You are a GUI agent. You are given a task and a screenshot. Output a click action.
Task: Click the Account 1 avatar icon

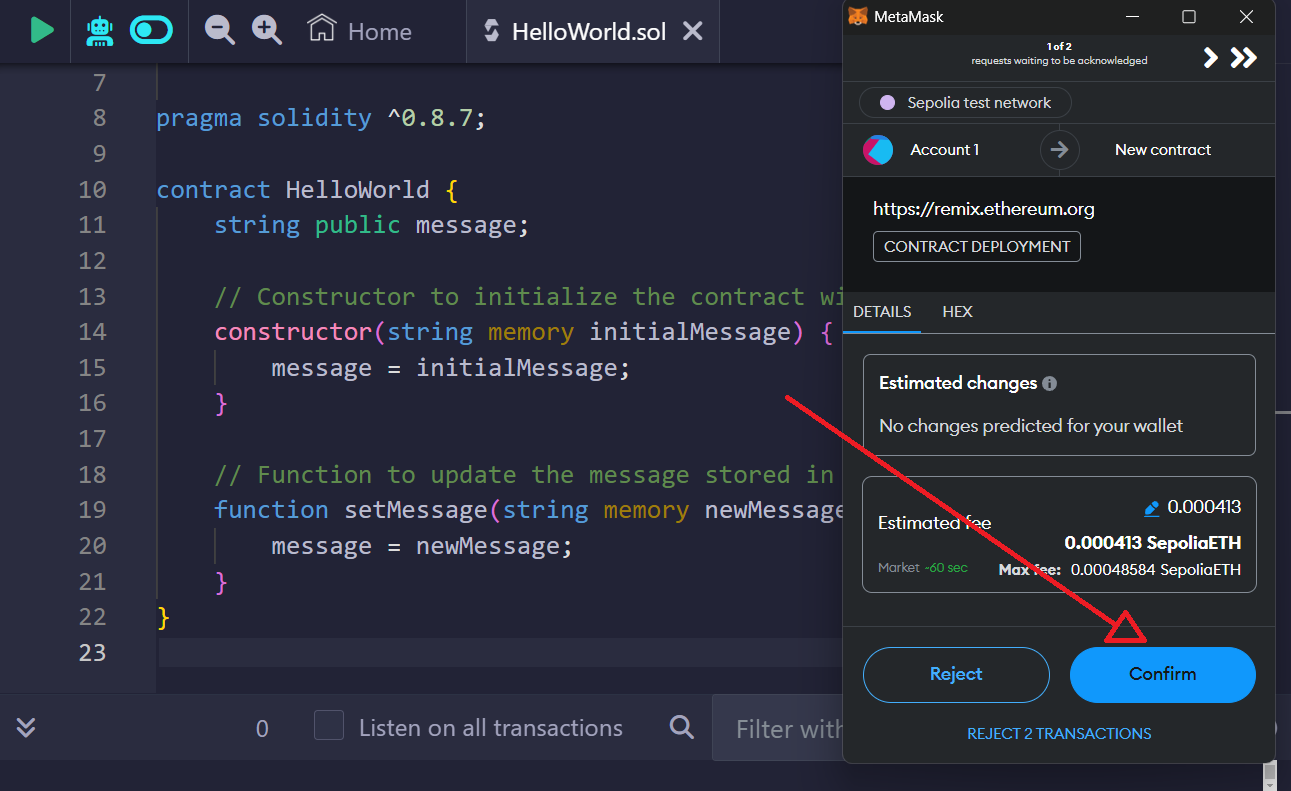pos(878,150)
